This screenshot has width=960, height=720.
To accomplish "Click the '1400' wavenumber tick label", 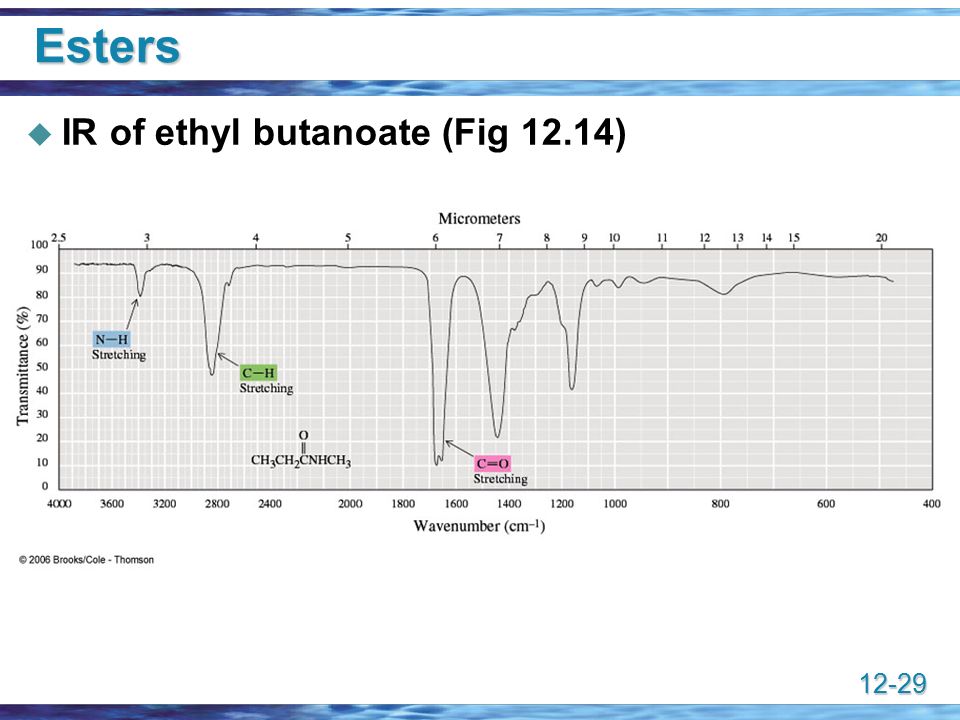I will [x=509, y=504].
